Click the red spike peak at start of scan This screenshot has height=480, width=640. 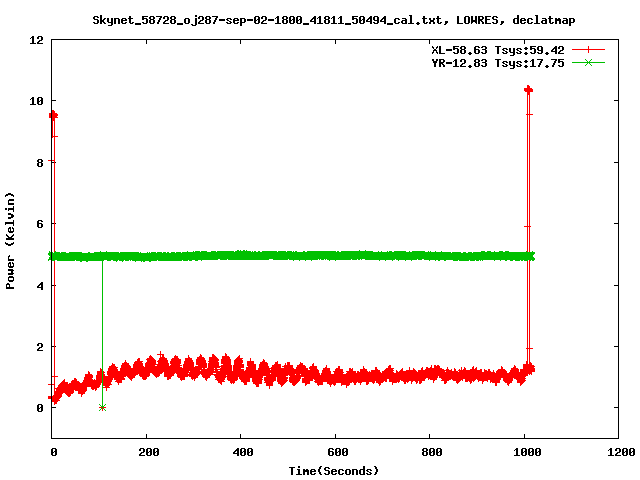pos(53,116)
